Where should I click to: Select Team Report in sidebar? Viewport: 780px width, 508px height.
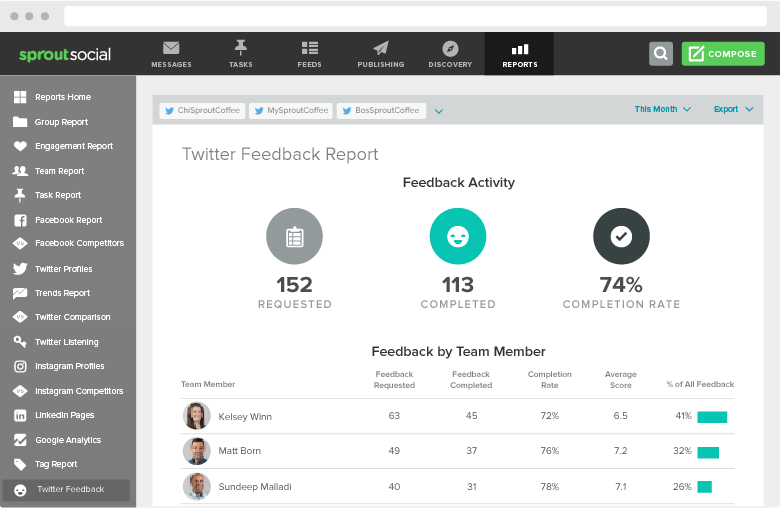point(60,171)
